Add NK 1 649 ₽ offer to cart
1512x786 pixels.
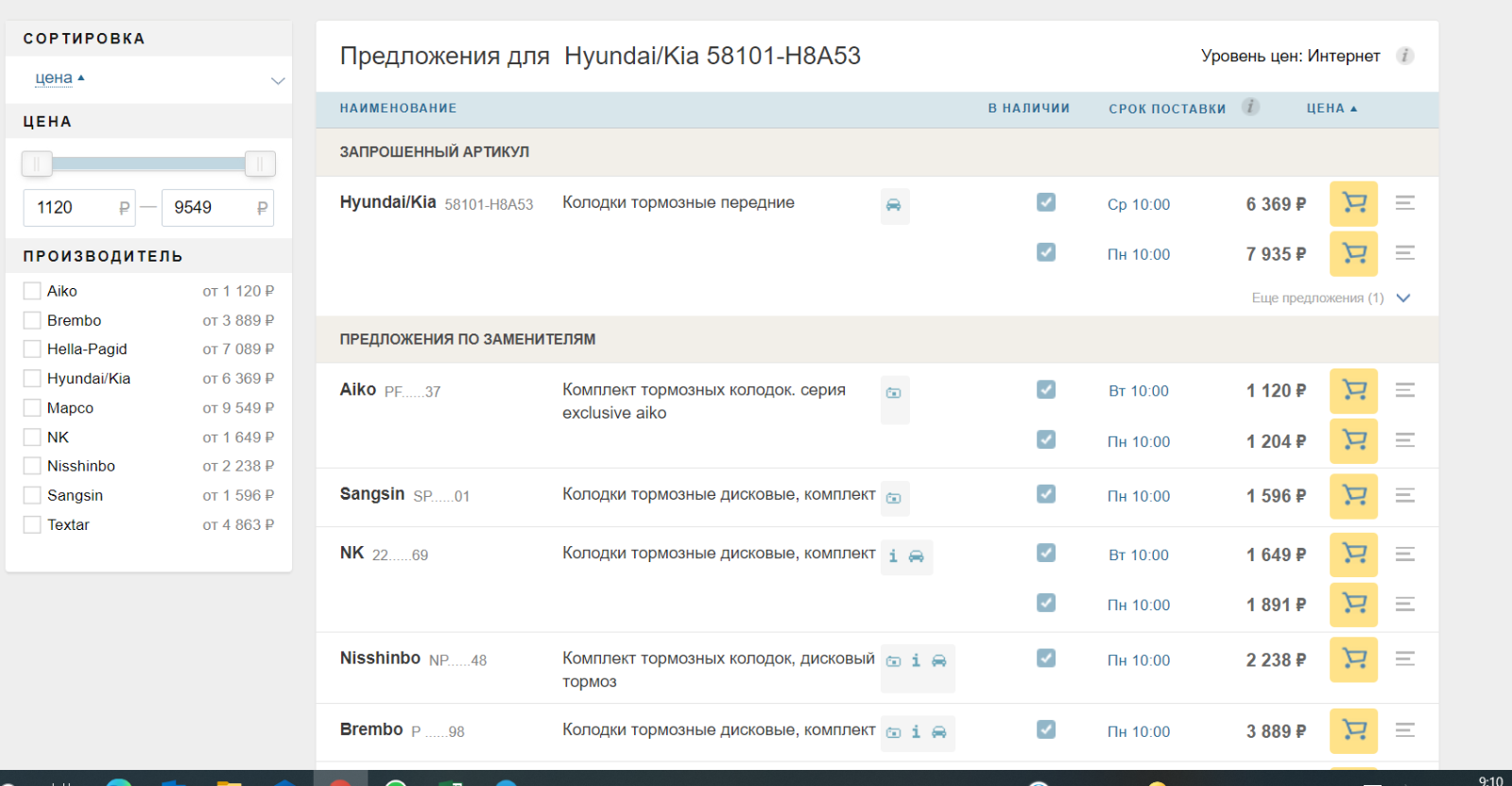pos(1353,555)
